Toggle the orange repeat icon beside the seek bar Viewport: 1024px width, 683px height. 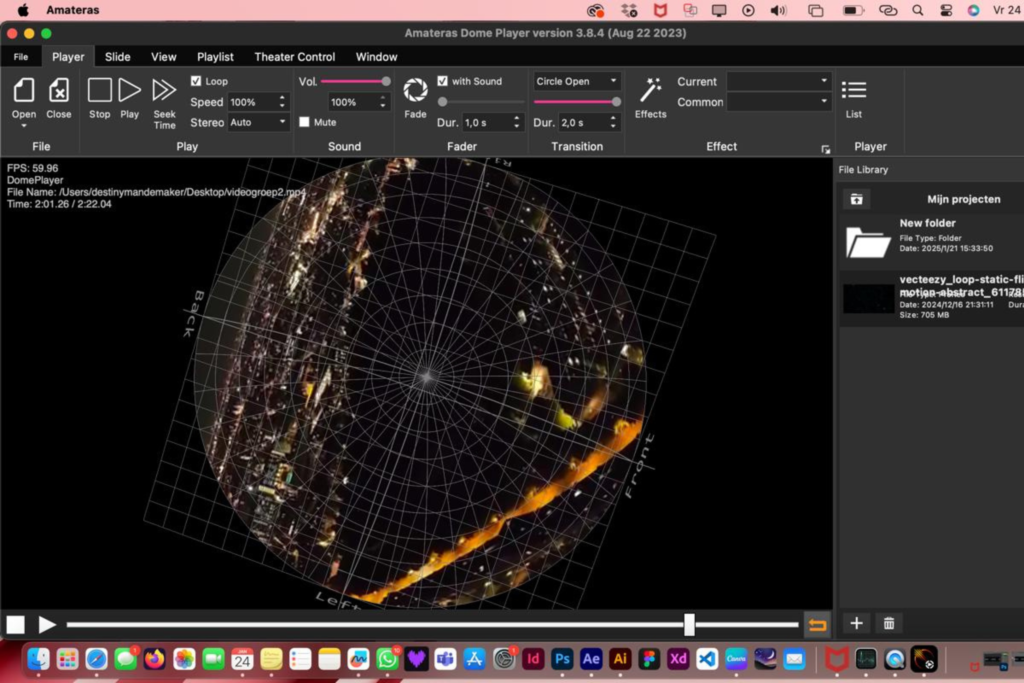(817, 625)
